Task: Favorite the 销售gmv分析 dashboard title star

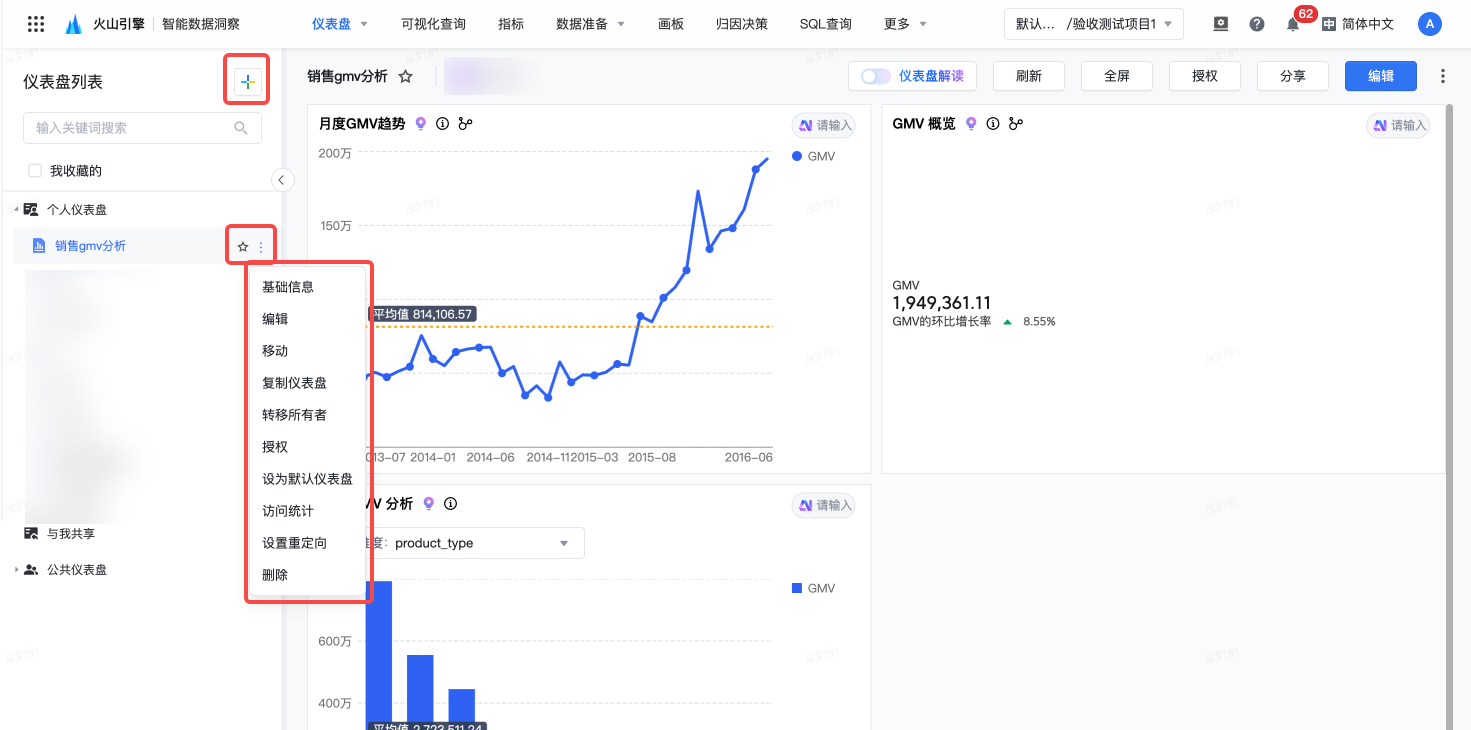Action: (405, 76)
